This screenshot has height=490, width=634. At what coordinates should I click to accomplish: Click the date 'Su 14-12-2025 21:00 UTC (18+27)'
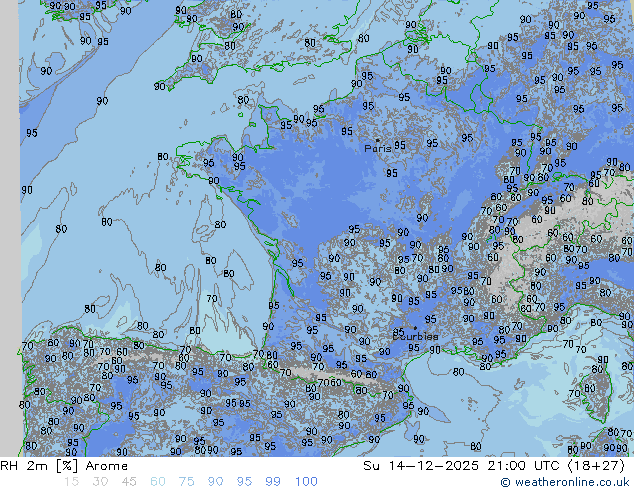494,466
